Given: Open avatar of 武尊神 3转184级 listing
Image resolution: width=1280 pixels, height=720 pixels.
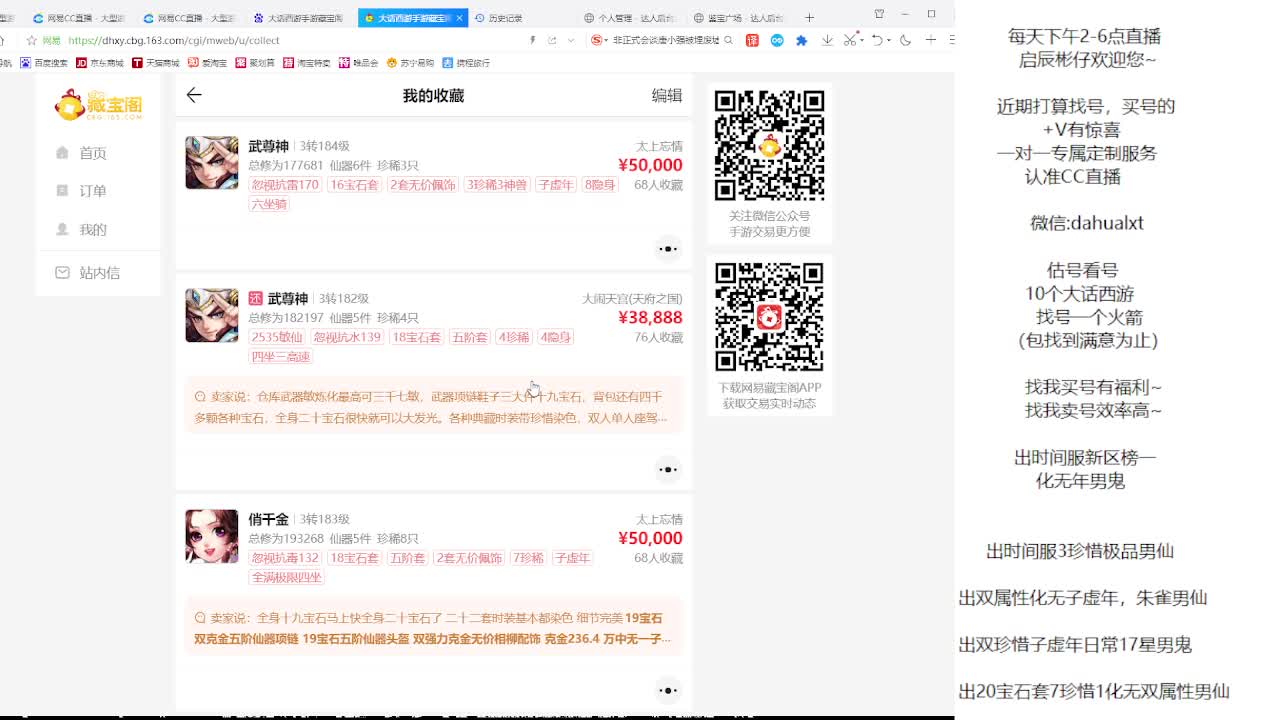Looking at the screenshot, I should 212,163.
